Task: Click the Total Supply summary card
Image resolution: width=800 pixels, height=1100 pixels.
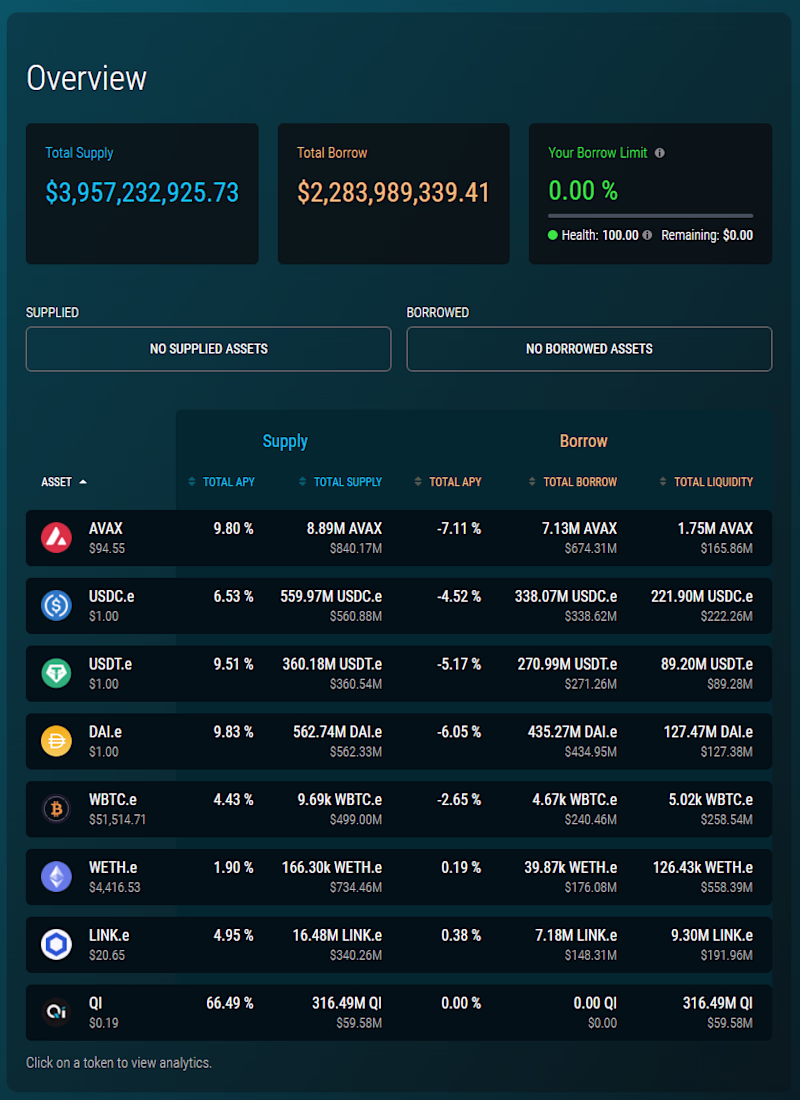Action: coord(142,194)
